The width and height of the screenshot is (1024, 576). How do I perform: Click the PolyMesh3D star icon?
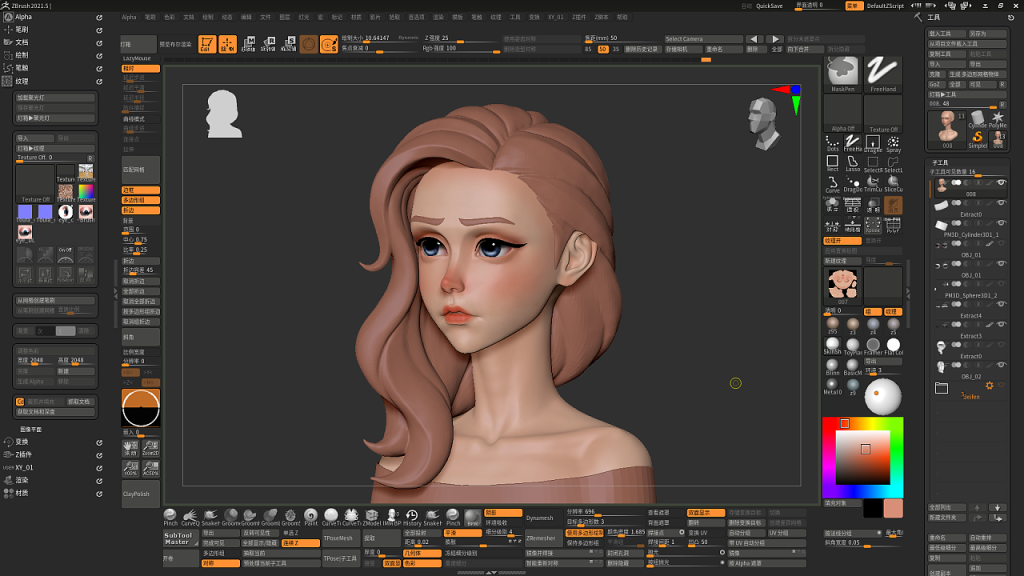[x=998, y=119]
